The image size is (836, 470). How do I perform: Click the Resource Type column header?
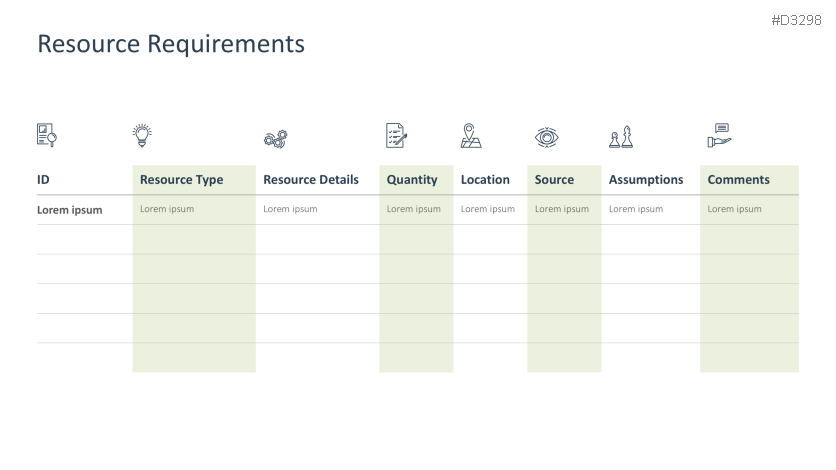[181, 180]
